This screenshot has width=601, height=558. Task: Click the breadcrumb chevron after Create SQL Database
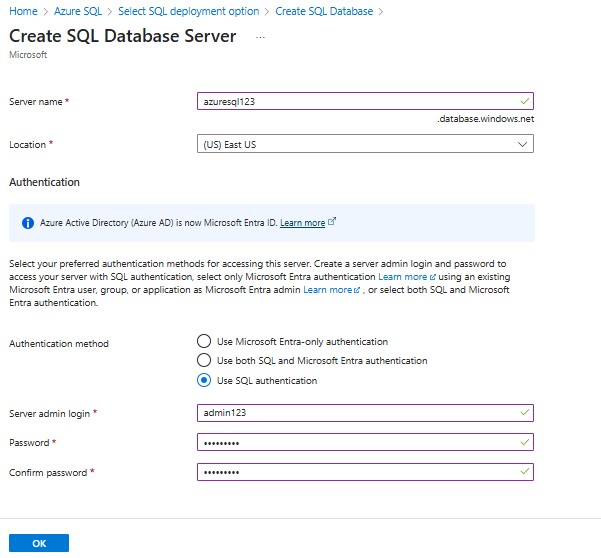(x=381, y=11)
